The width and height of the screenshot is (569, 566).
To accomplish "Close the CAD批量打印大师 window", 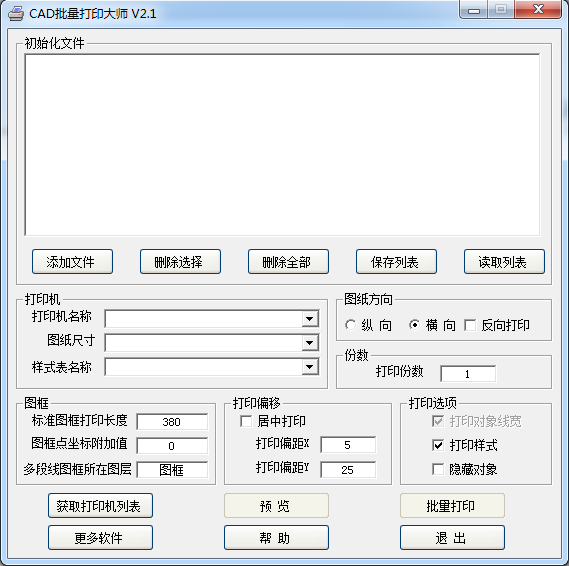I will pos(538,9).
